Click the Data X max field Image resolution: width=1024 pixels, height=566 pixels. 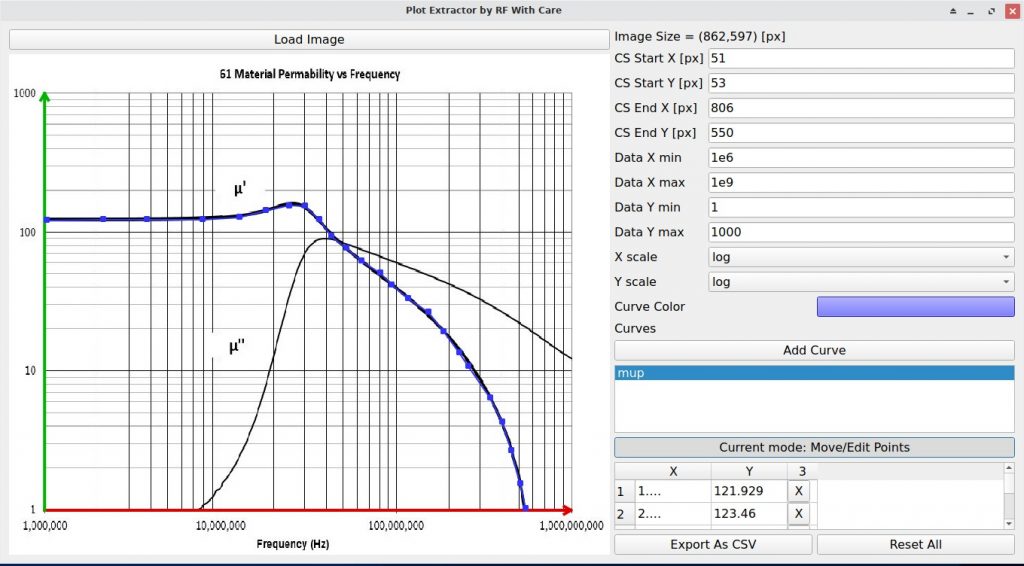pos(861,183)
